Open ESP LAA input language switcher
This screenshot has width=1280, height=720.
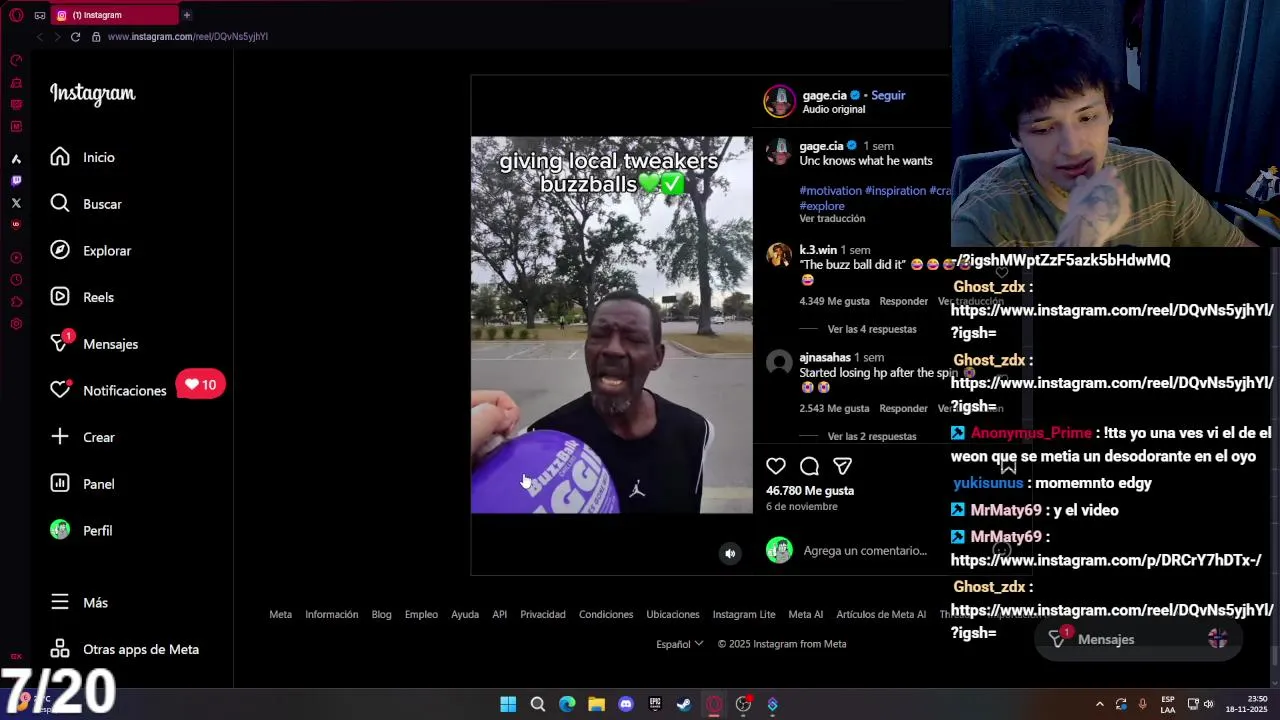(1168, 704)
